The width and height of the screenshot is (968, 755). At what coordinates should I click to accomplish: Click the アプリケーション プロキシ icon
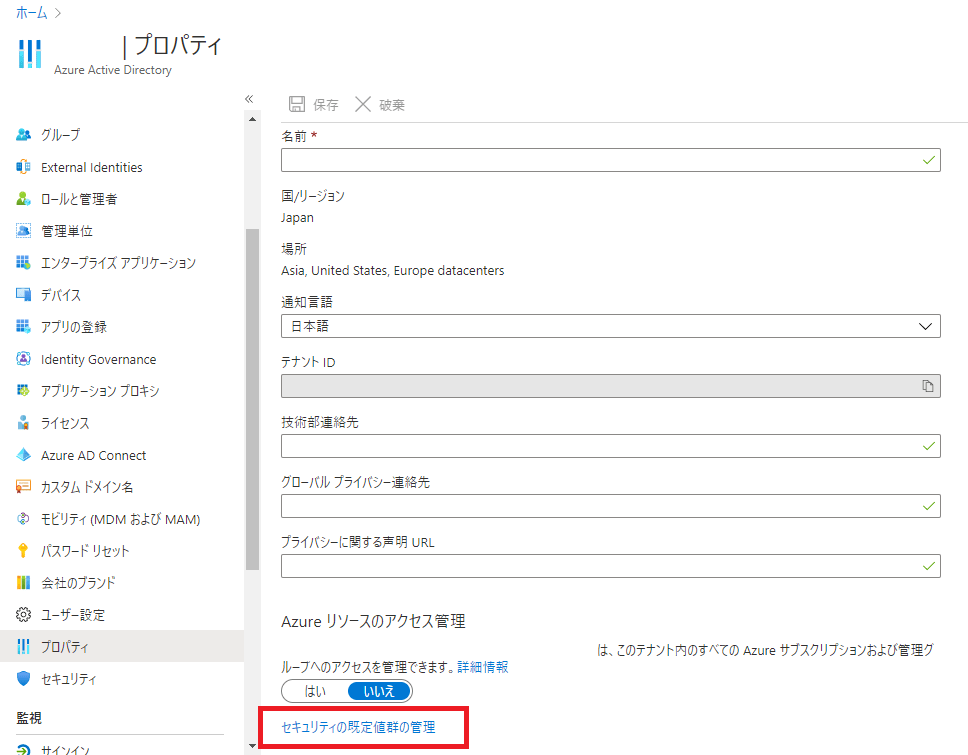[23, 390]
